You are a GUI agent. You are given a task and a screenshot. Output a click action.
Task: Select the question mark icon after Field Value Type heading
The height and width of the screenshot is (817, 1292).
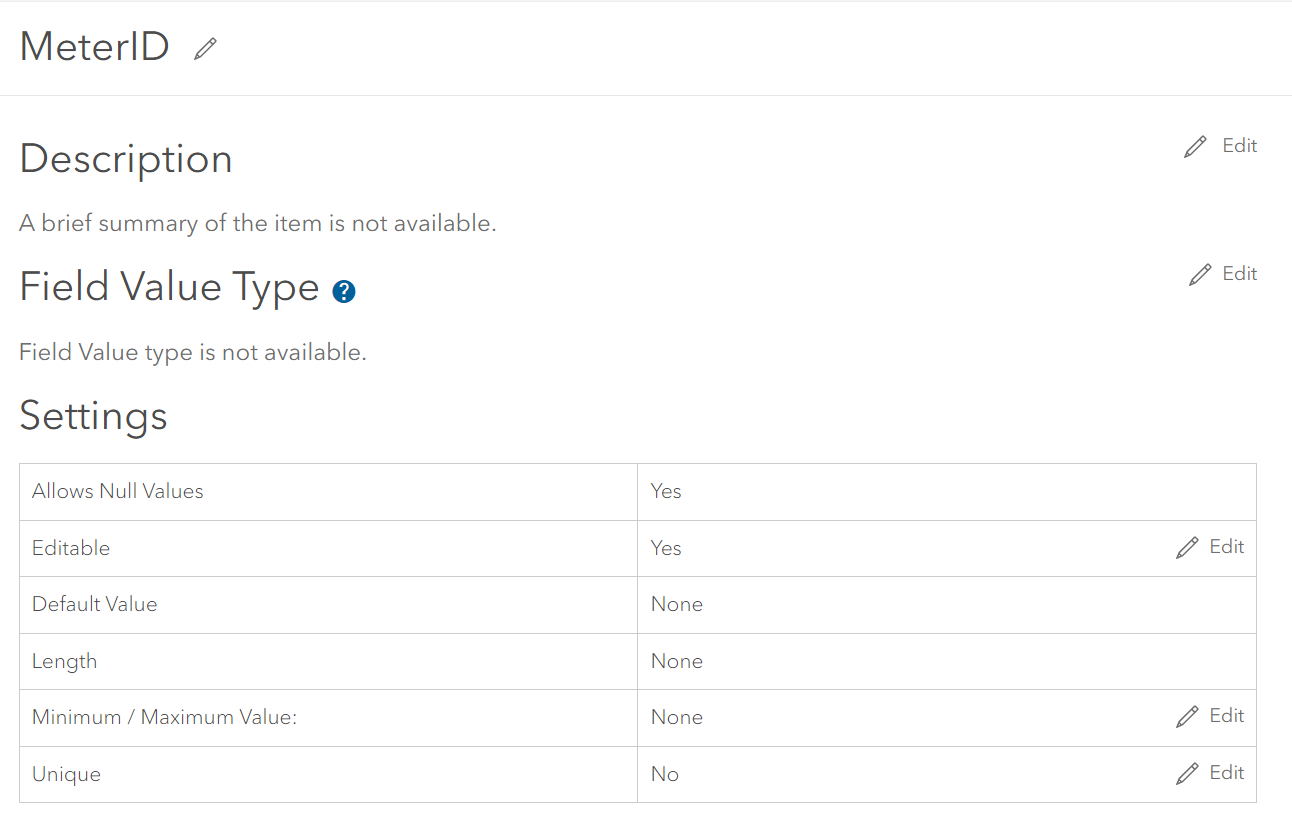[x=344, y=291]
